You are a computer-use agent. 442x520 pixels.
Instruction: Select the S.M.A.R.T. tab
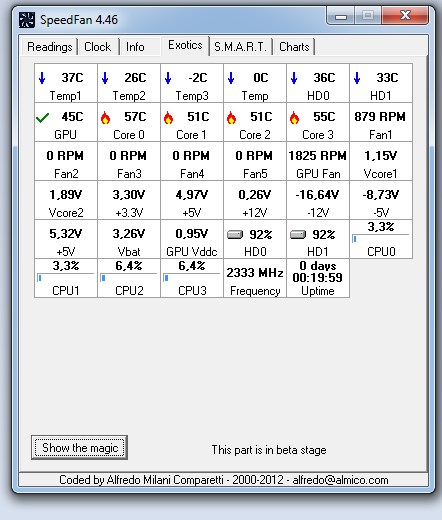pos(241,47)
